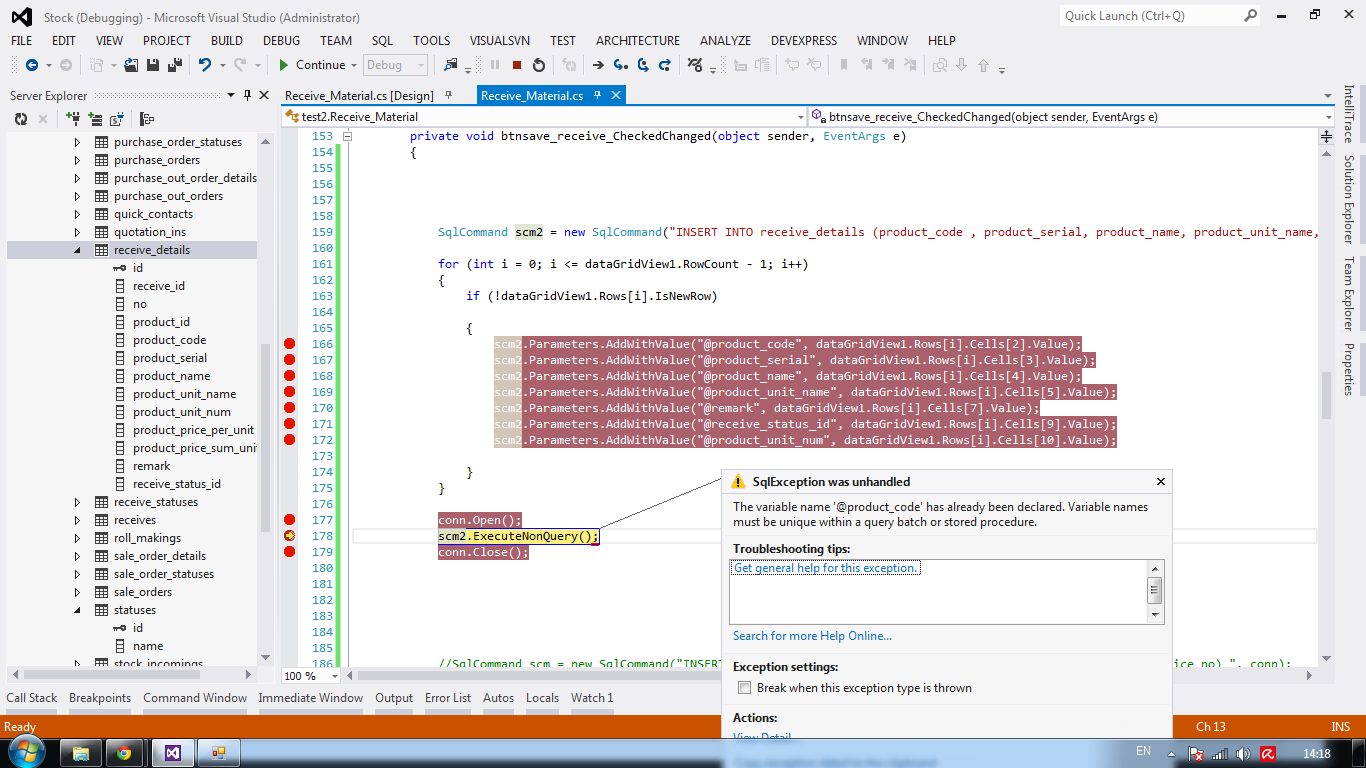This screenshot has height=768, width=1366.
Task: Click the Undo arrow icon
Action: (205, 65)
